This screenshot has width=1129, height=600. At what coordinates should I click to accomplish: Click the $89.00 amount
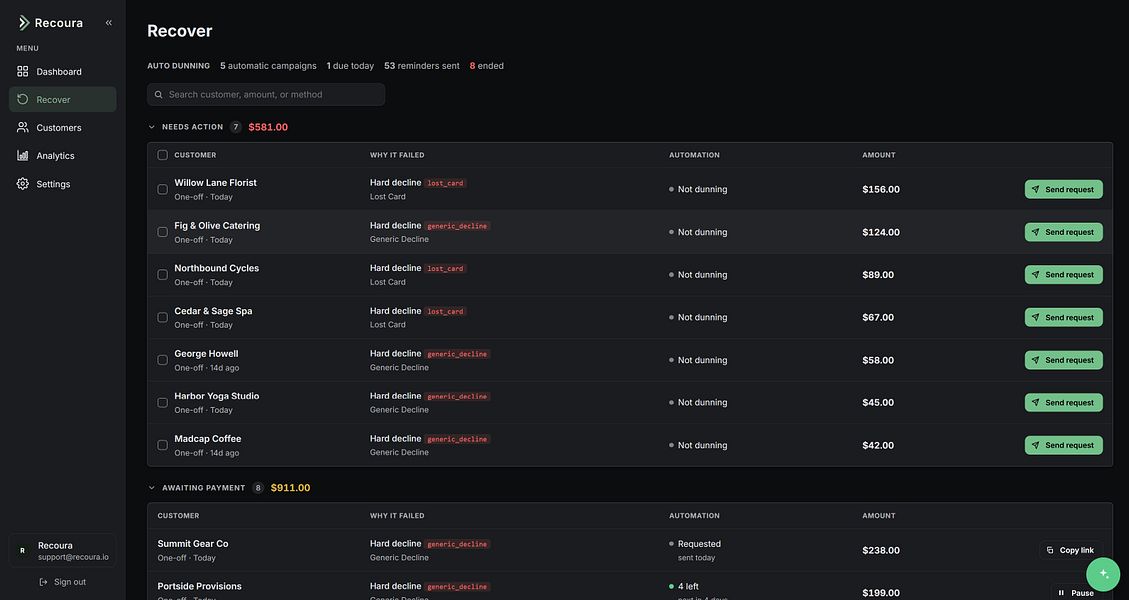pyautogui.click(x=878, y=274)
